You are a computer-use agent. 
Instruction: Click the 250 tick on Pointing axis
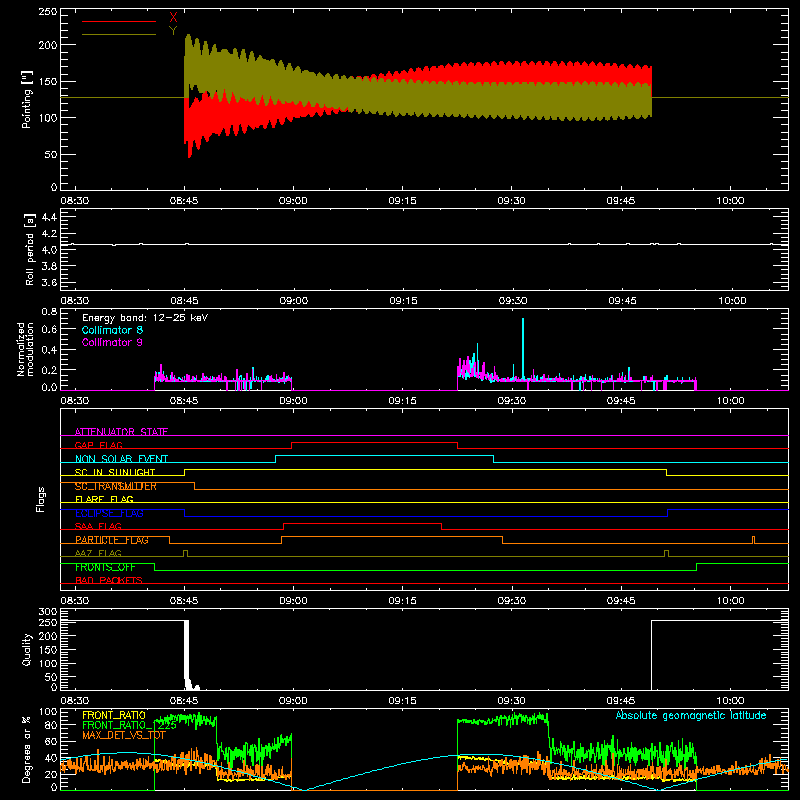pos(48,11)
